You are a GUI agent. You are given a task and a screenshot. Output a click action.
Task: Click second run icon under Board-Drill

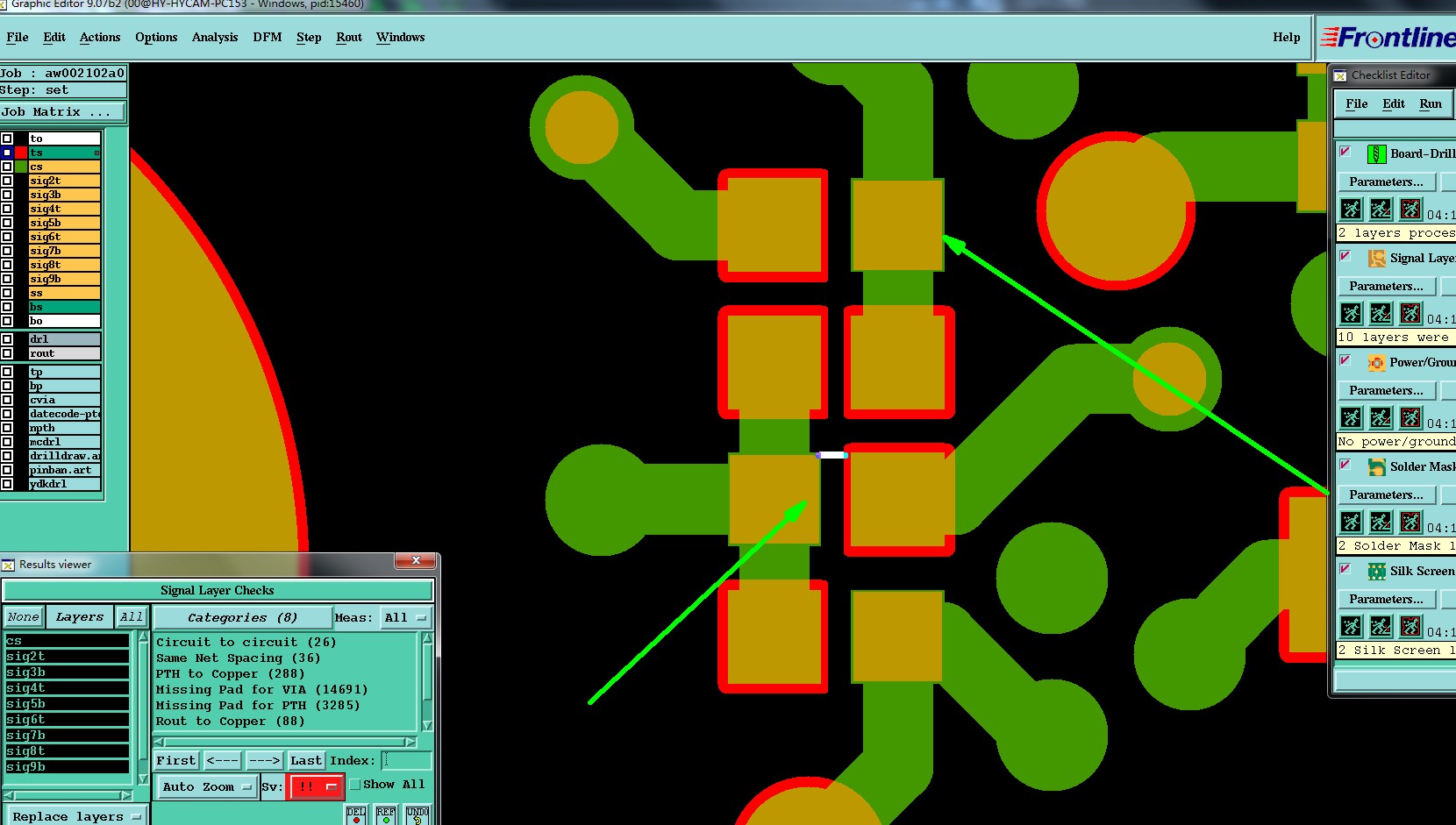1381,209
